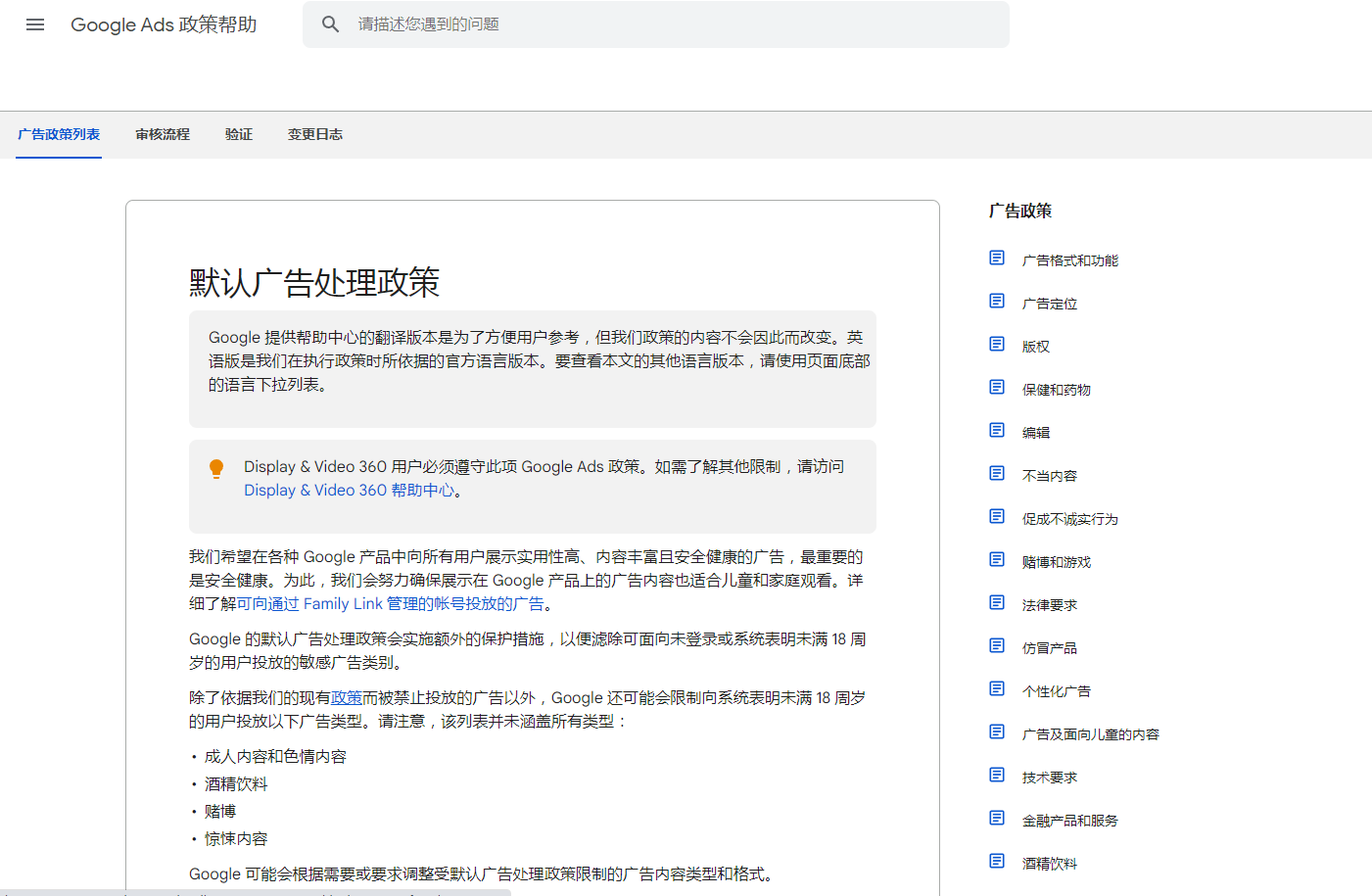Click the 广告政策 sidebar heading

[x=1020, y=211]
